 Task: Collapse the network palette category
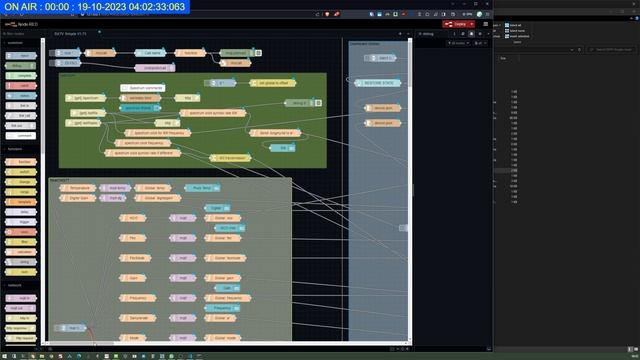pos(14,285)
